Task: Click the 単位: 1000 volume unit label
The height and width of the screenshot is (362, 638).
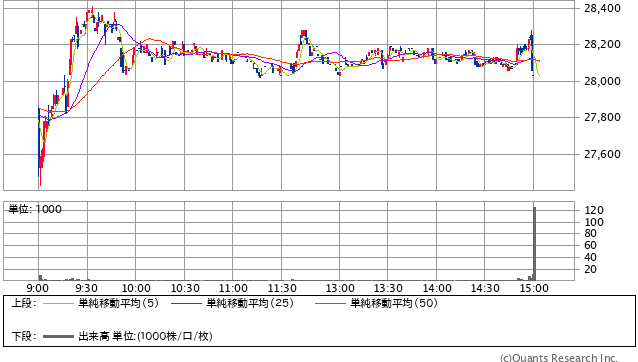Action: [x=35, y=209]
